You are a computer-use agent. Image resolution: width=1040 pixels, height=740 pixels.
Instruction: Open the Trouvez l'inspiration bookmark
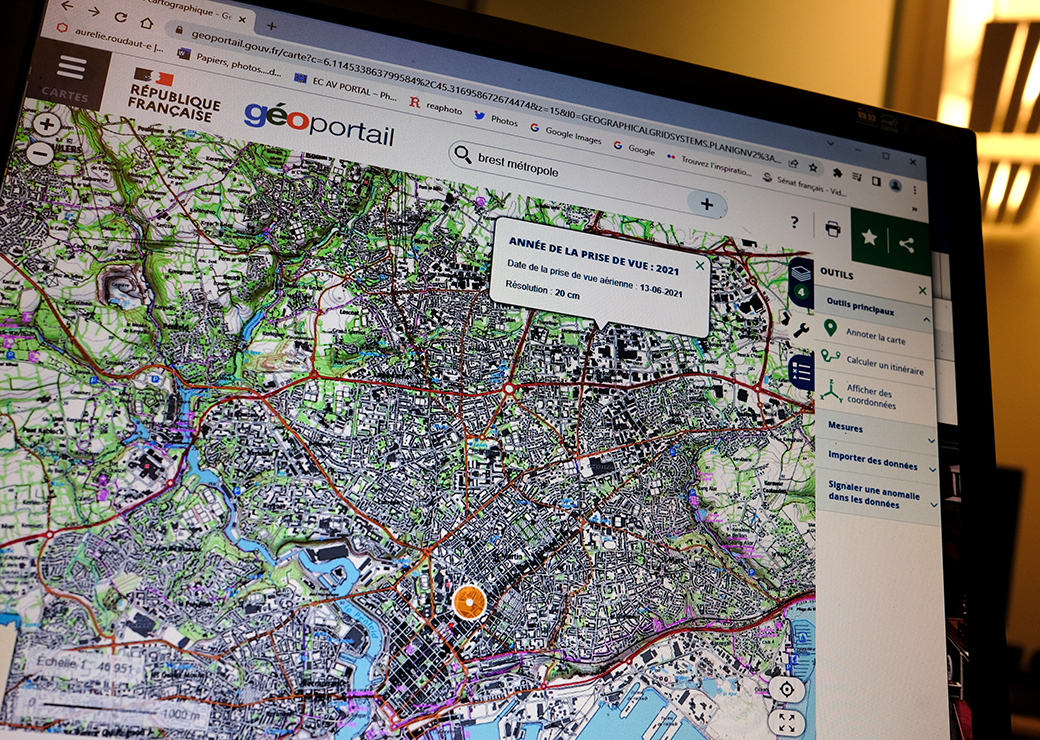tap(708, 166)
